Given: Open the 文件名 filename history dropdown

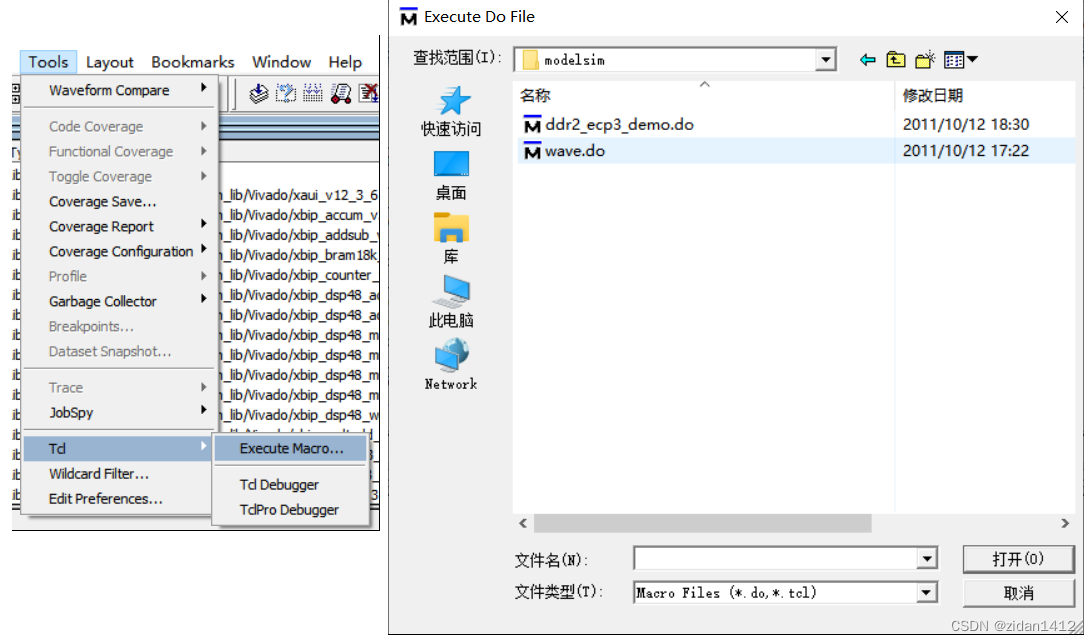Looking at the screenshot, I should pyautogui.click(x=925, y=558).
